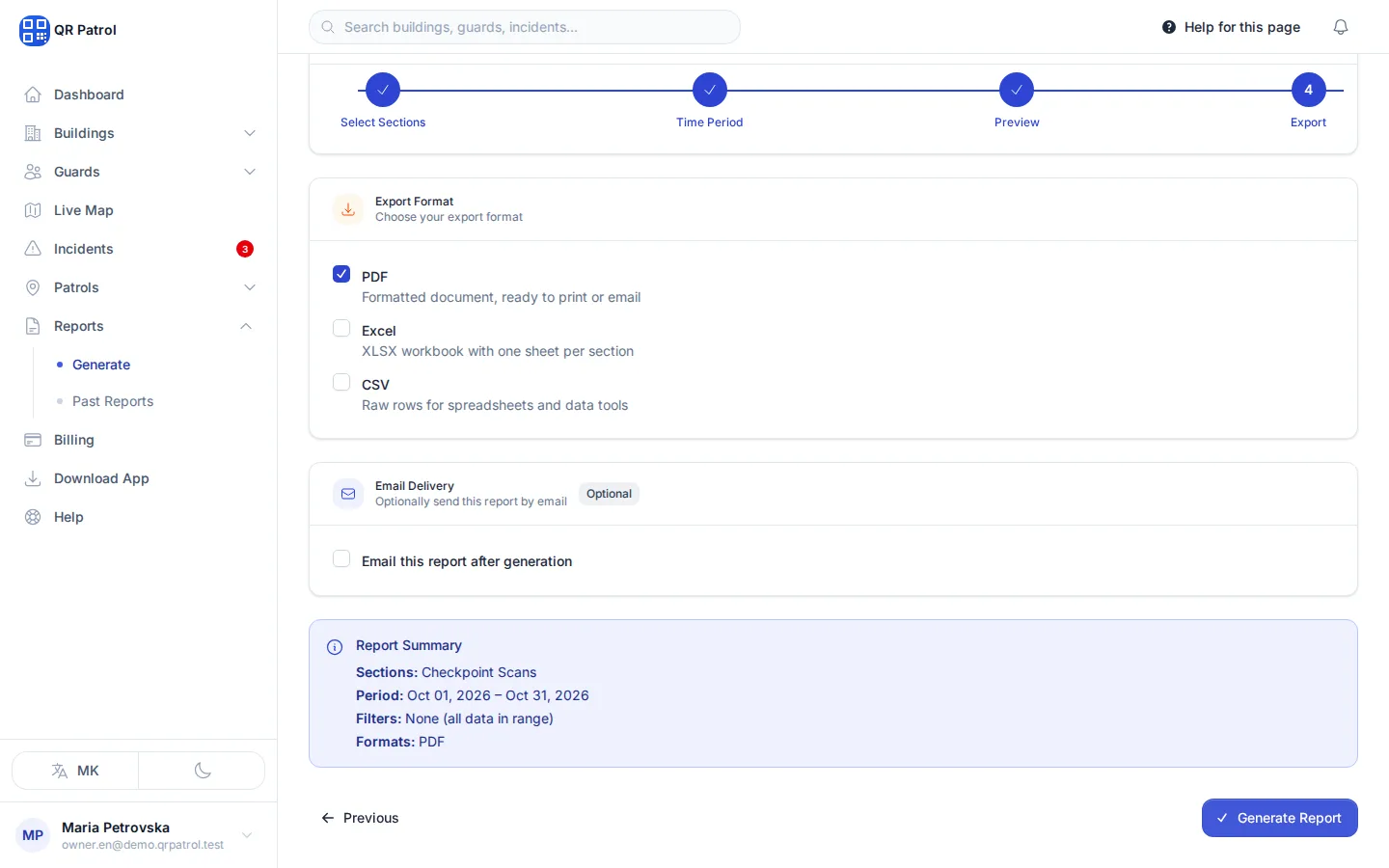Image resolution: width=1389 pixels, height=868 pixels.
Task: Expand the Guards menu chevron
Action: tap(250, 172)
